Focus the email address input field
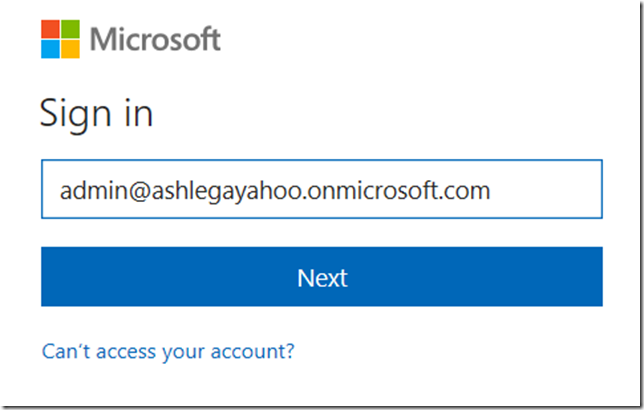Image resolution: width=644 pixels, height=410 pixels. 322,189
